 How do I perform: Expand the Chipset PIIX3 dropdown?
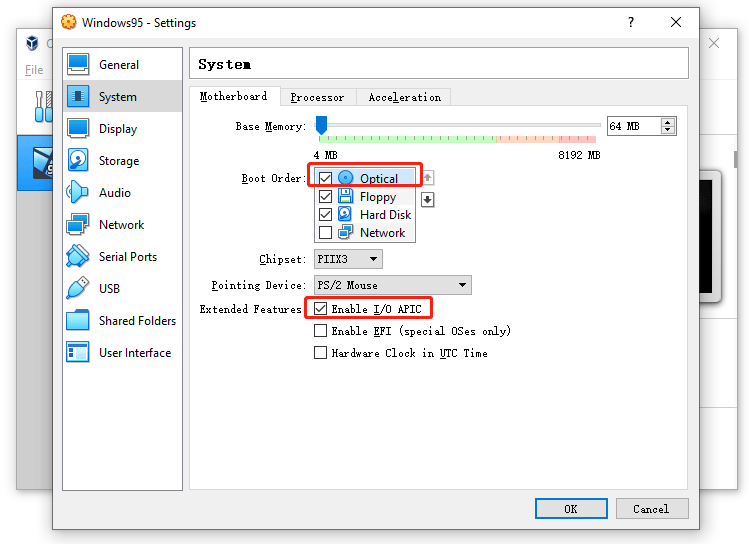[x=348, y=259]
